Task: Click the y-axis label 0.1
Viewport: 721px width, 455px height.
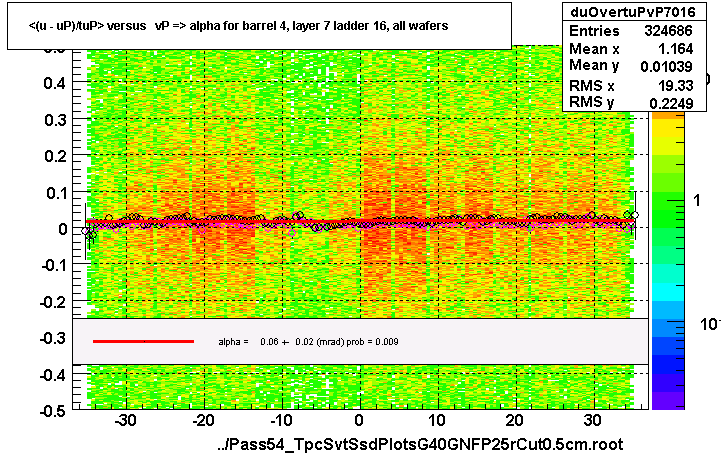Action: 55,193
